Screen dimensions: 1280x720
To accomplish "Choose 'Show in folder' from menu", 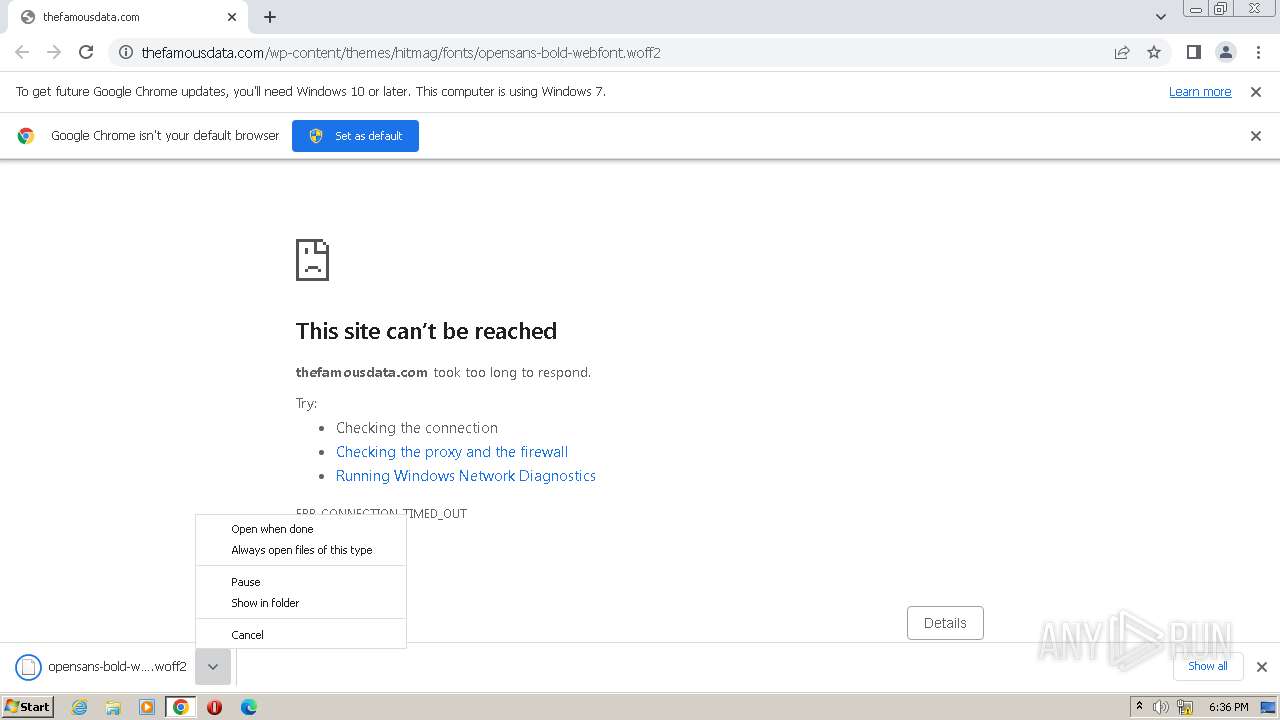I will [x=265, y=603].
